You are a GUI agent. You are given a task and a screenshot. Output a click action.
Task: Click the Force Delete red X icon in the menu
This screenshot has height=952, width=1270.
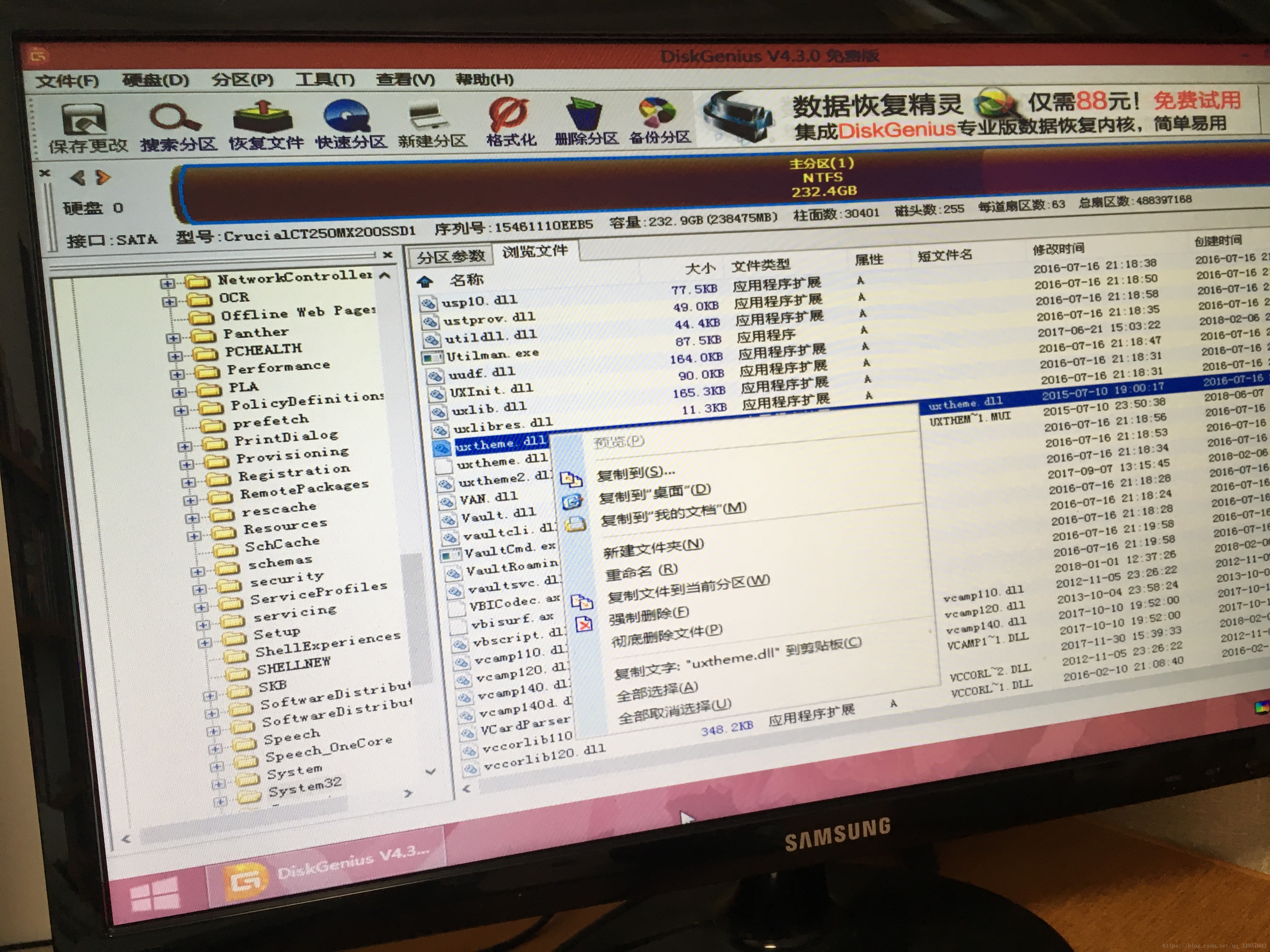tap(584, 624)
